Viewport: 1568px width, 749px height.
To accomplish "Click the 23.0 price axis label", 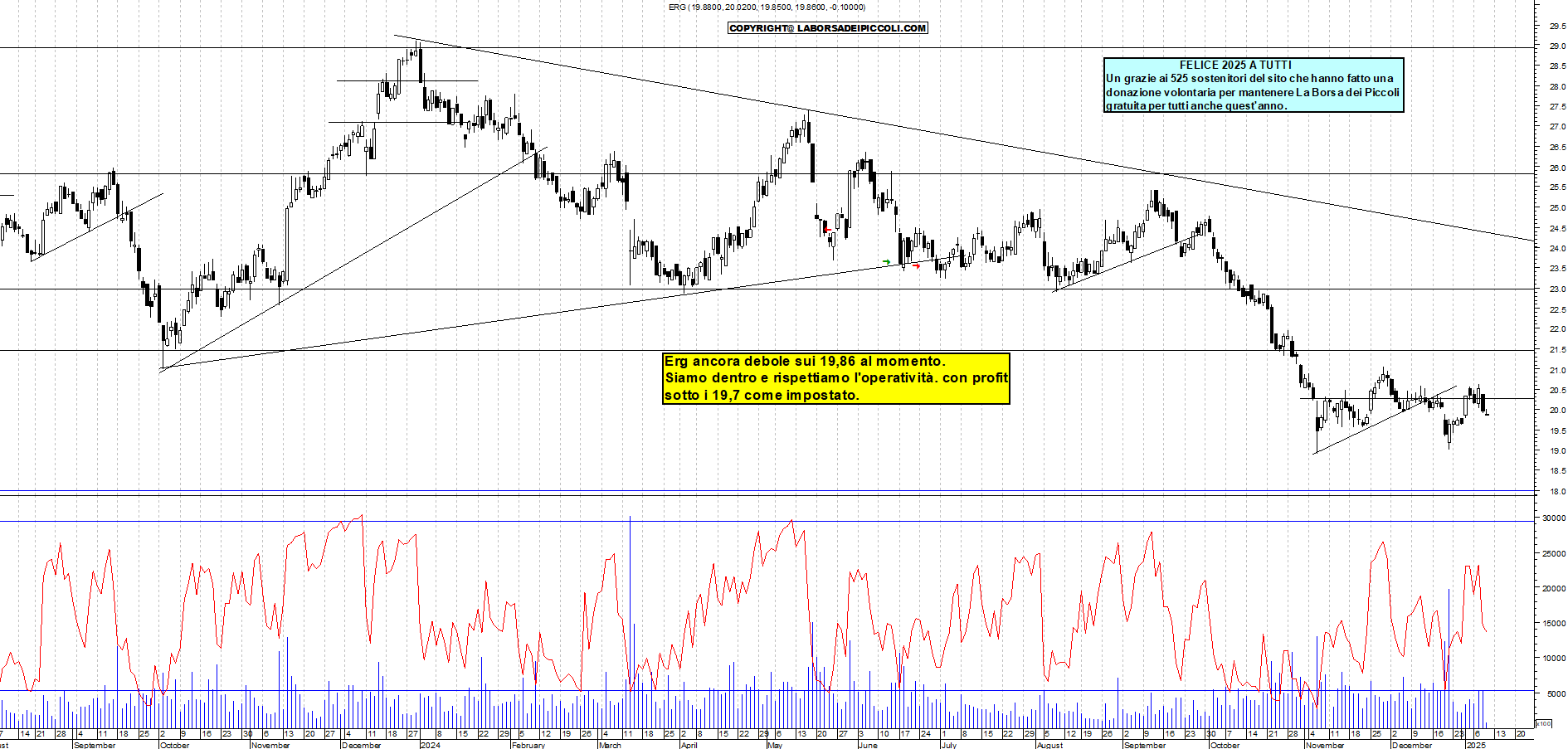I will point(1557,289).
